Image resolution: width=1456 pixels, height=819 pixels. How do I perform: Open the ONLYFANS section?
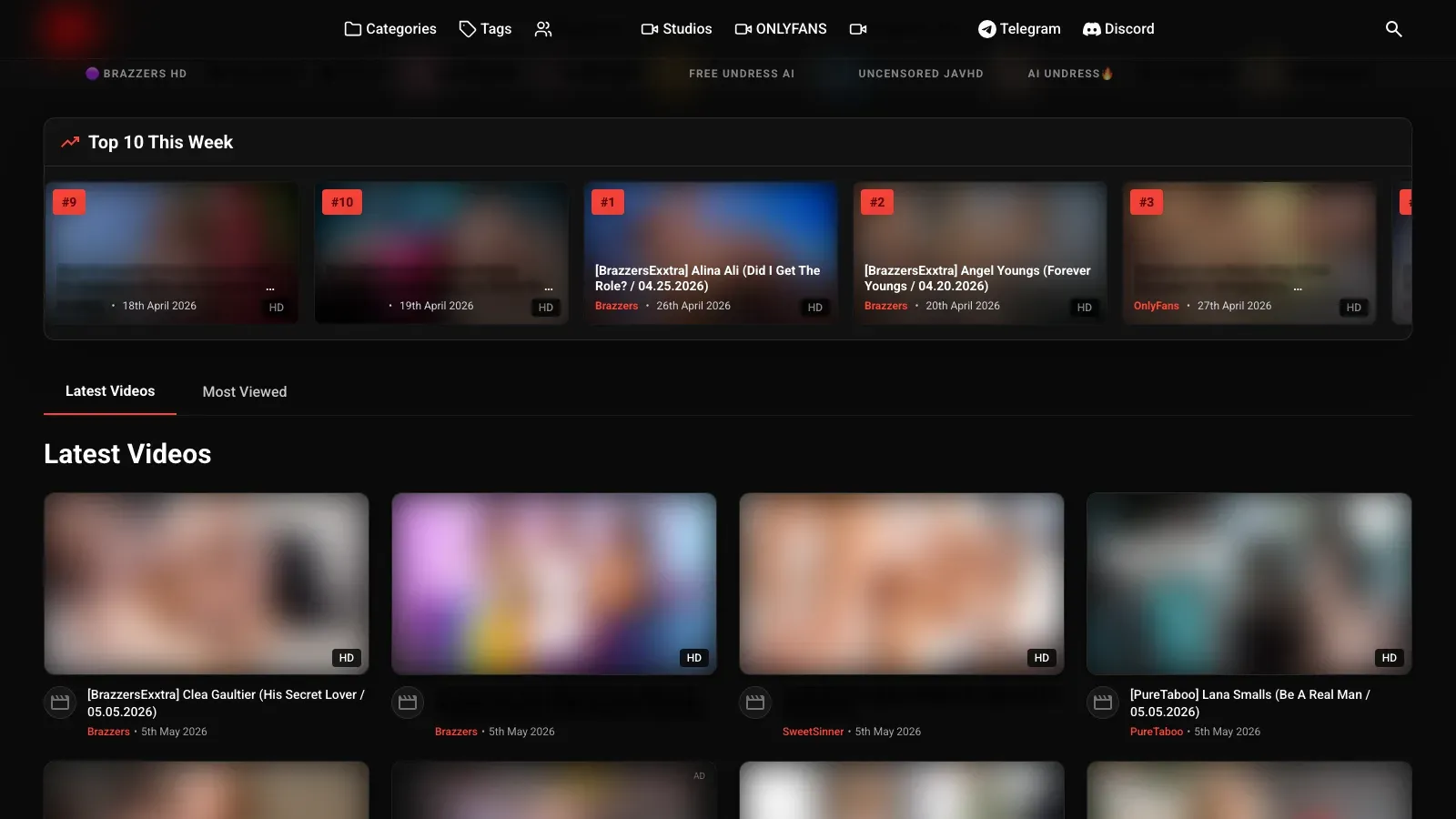(x=781, y=29)
